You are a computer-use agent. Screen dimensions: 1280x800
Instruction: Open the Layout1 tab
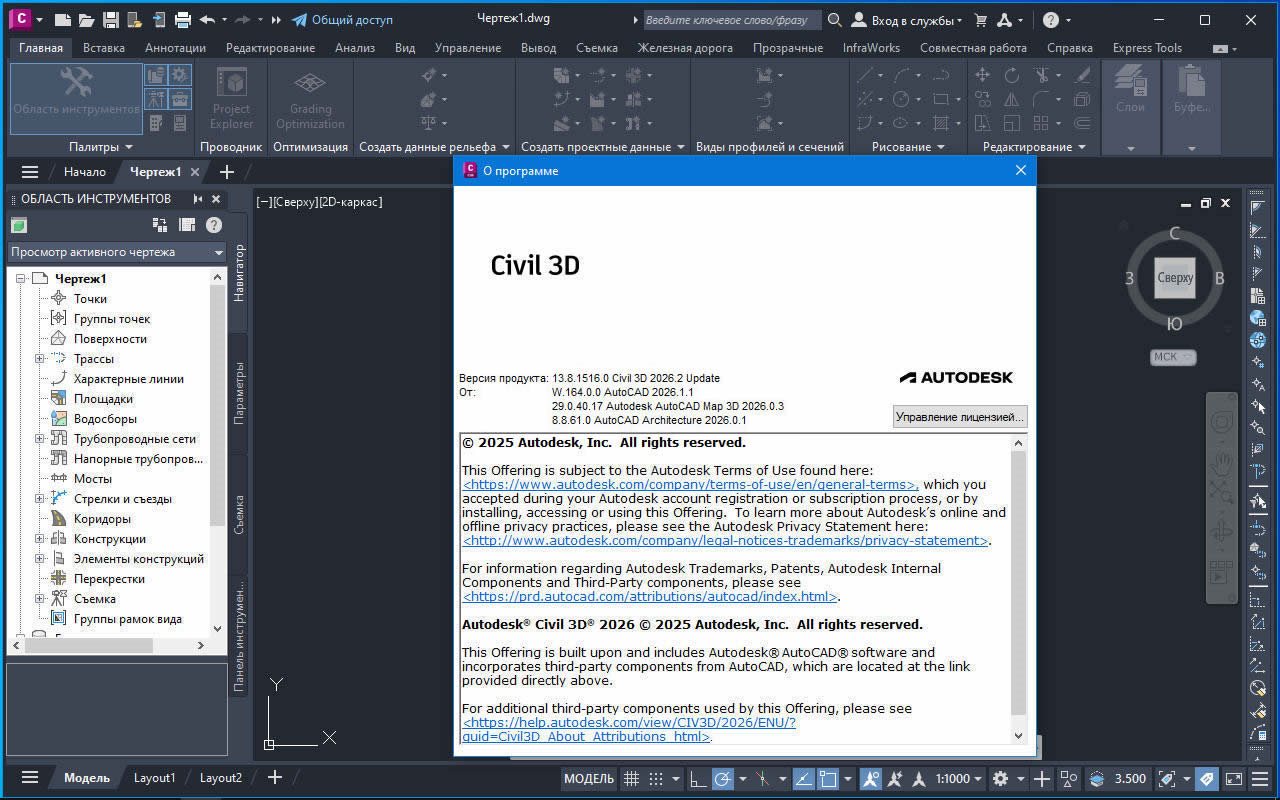(154, 777)
